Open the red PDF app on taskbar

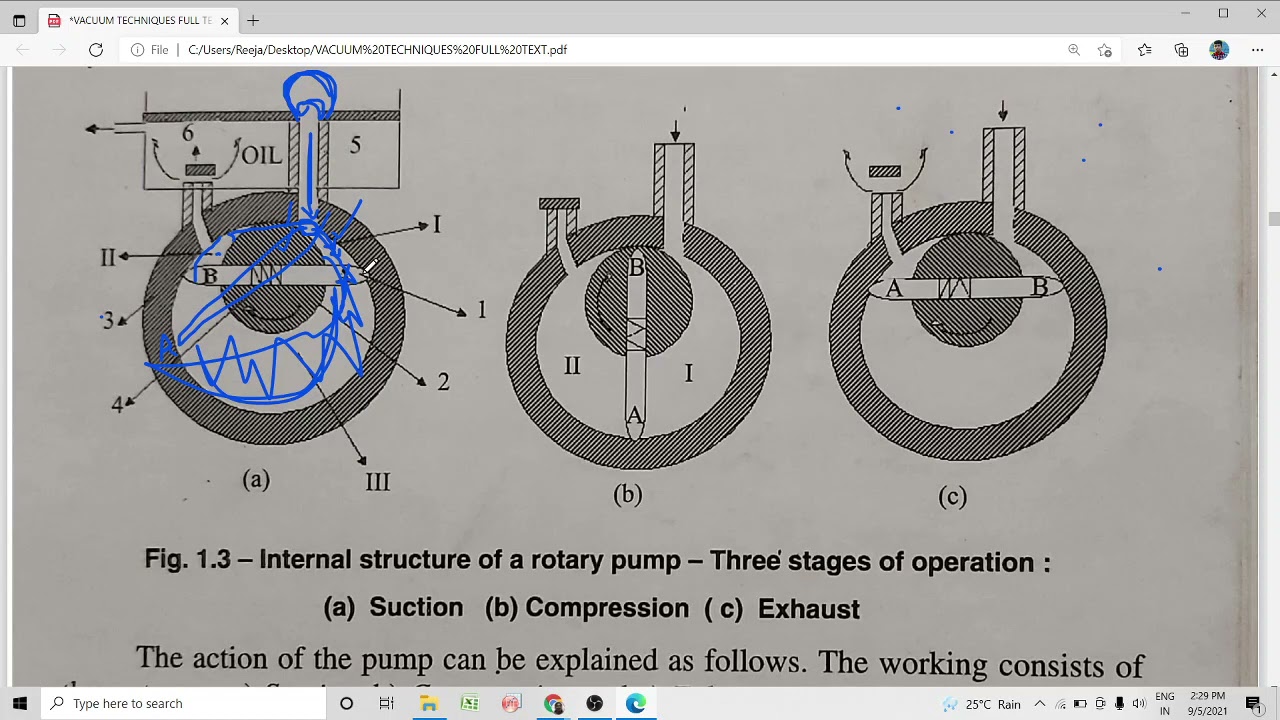[x=511, y=703]
